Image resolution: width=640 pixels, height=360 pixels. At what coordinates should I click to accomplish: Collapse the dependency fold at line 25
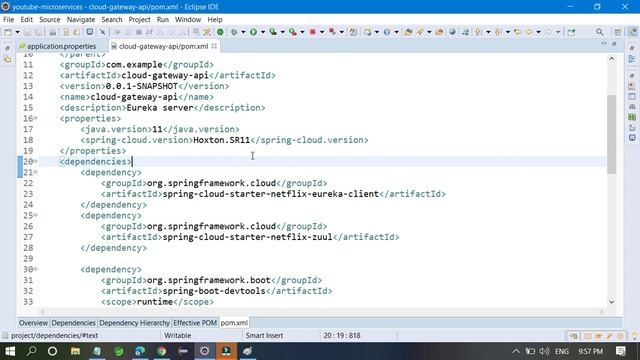[36, 216]
